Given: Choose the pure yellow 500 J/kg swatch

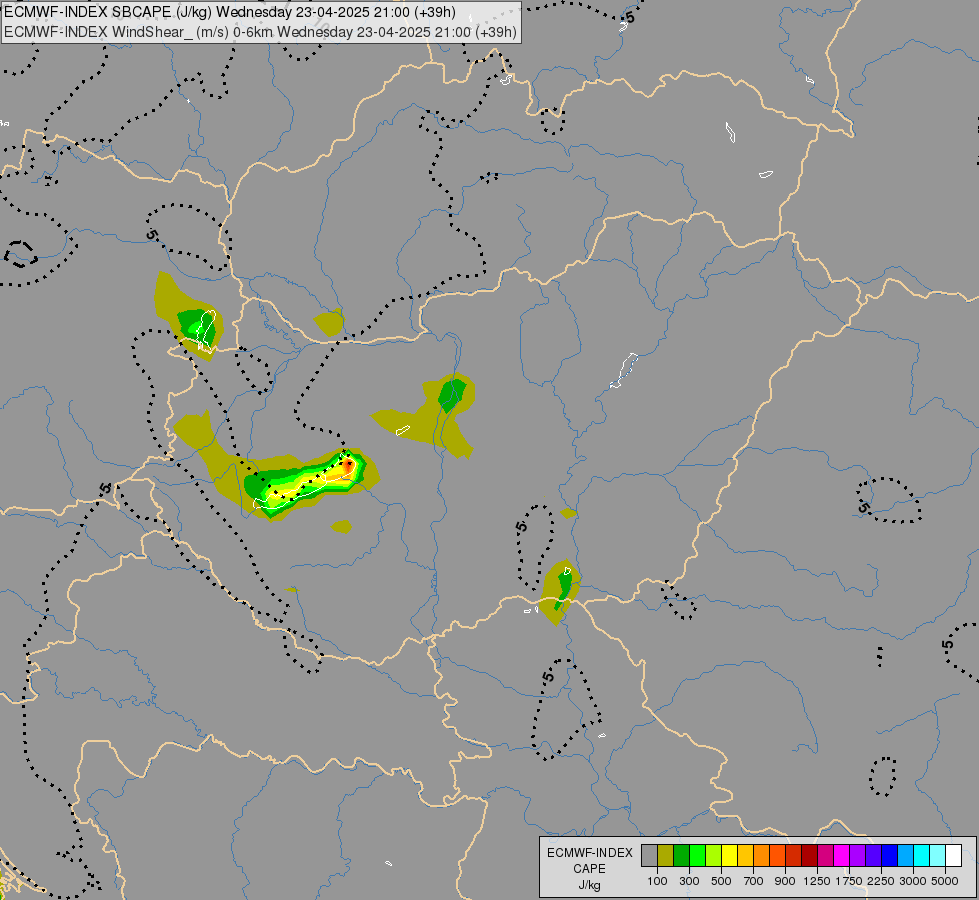Looking at the screenshot, I should pos(729,855).
